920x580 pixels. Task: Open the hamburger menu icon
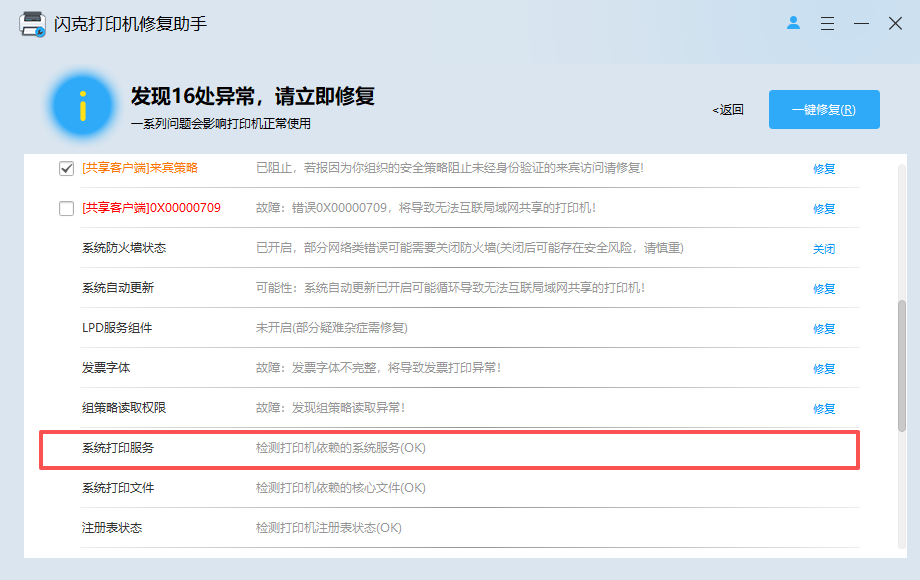click(827, 23)
